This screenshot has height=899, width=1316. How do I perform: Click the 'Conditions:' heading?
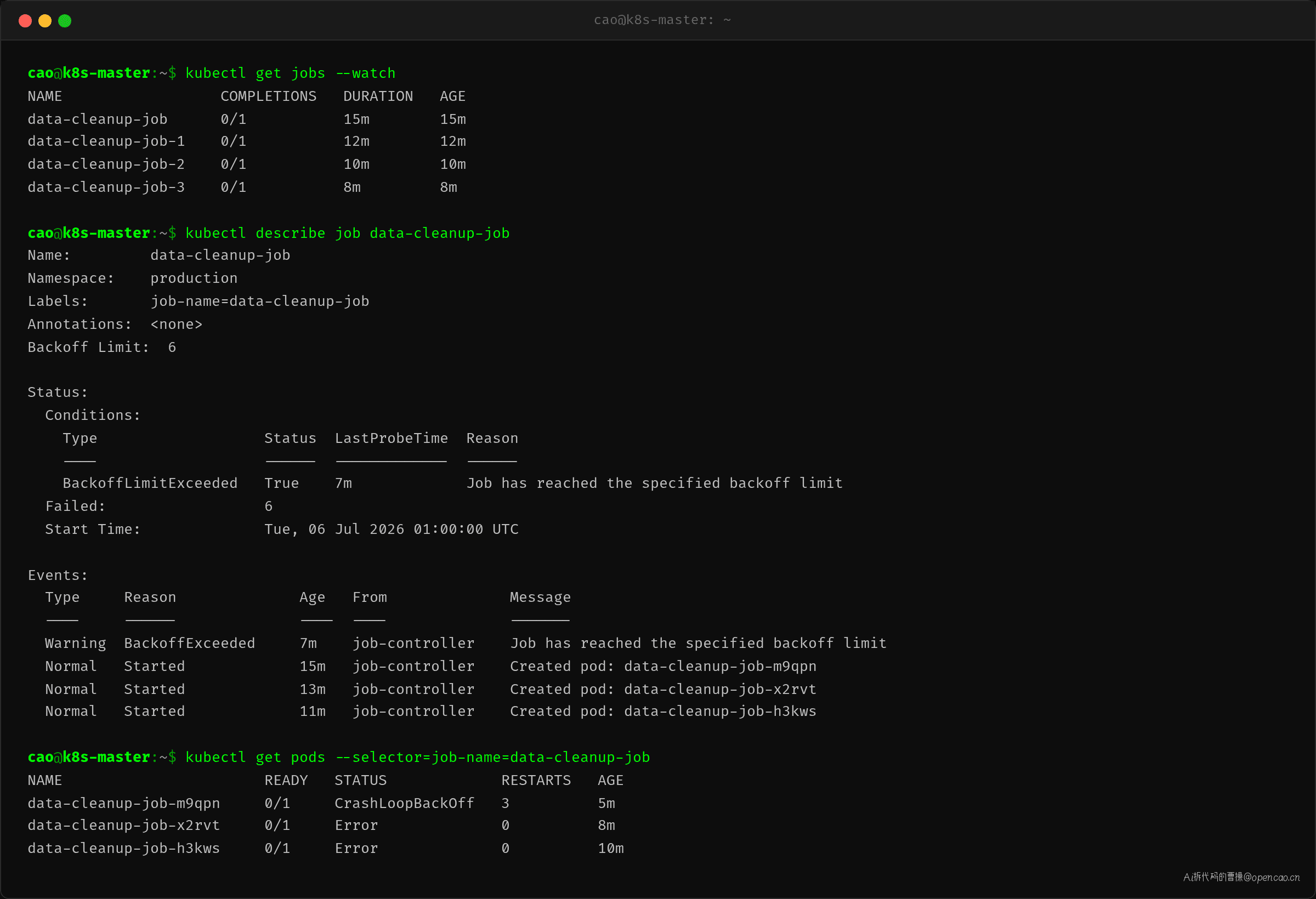pyautogui.click(x=93, y=415)
